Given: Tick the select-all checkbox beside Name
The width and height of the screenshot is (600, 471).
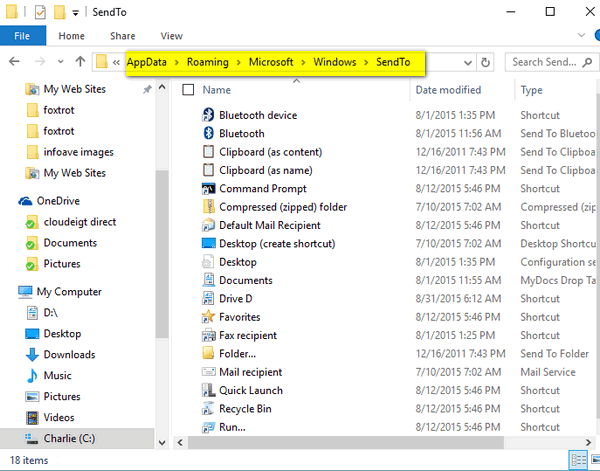Looking at the screenshot, I should (188, 90).
